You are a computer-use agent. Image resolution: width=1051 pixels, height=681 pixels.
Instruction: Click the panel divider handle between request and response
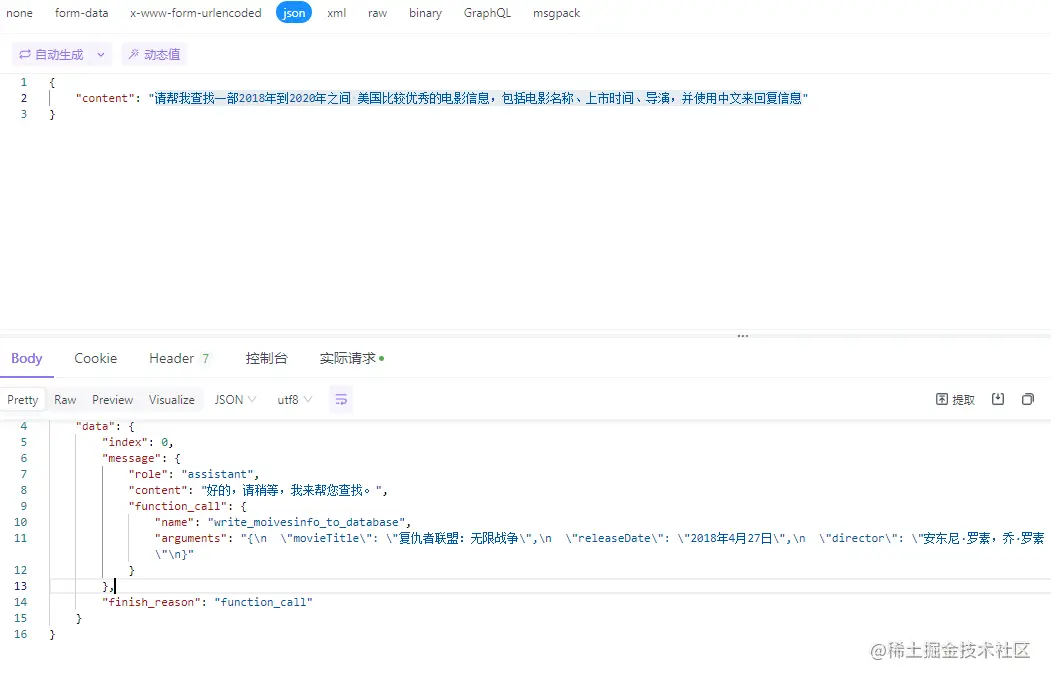742,337
